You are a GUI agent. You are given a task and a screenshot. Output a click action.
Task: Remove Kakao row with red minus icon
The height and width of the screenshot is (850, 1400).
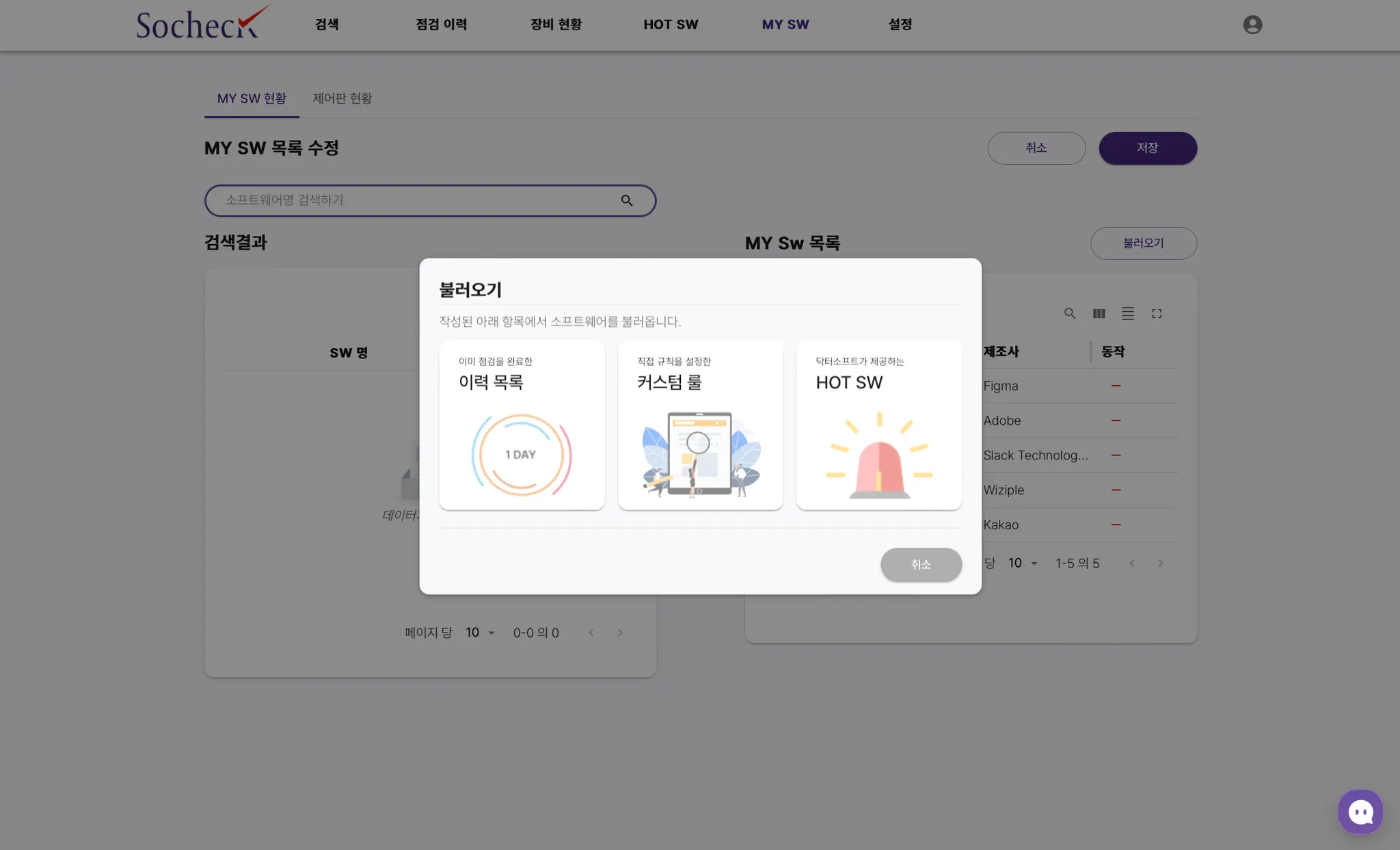coord(1116,524)
